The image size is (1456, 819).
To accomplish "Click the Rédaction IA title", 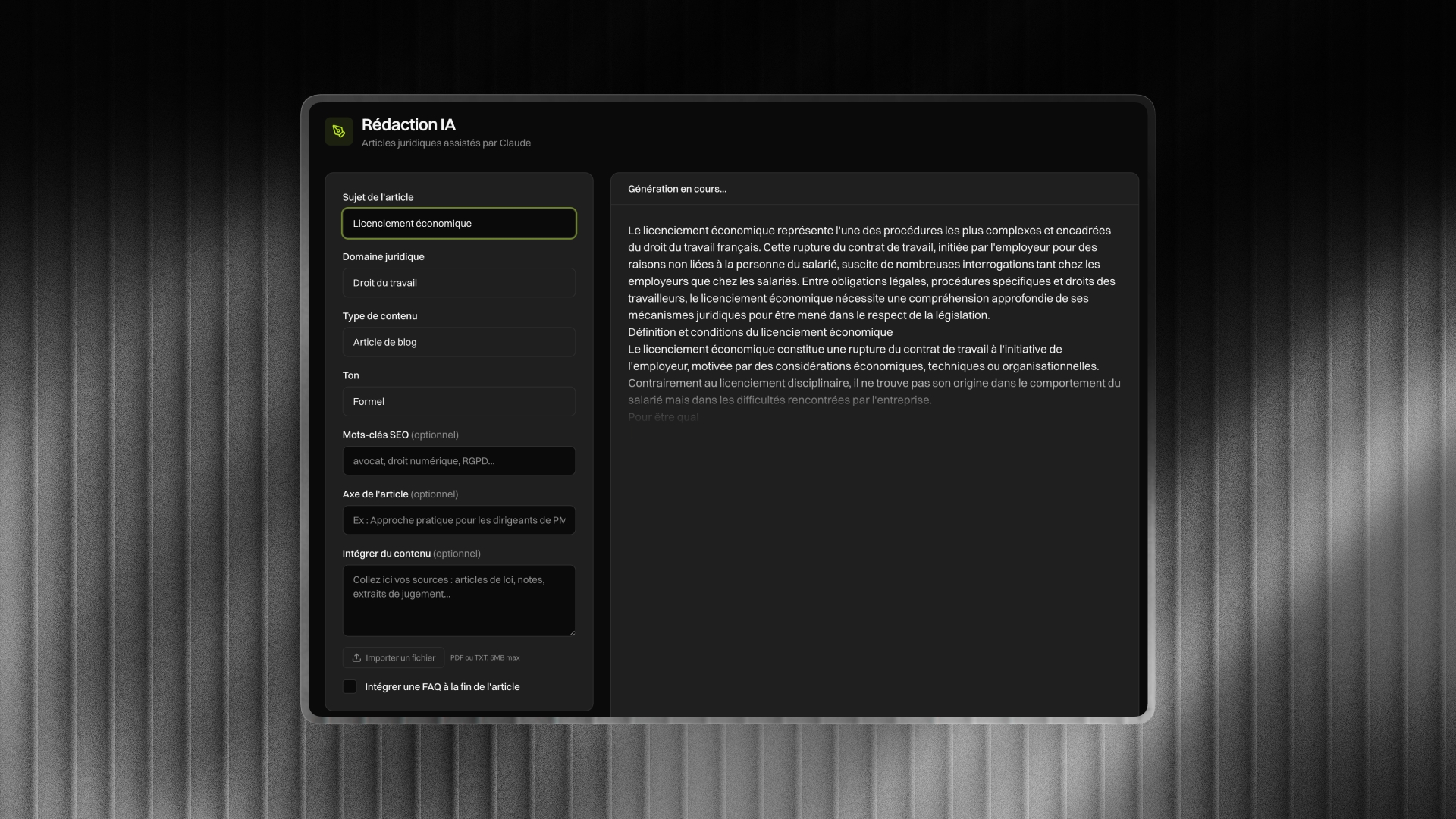I will [408, 124].
